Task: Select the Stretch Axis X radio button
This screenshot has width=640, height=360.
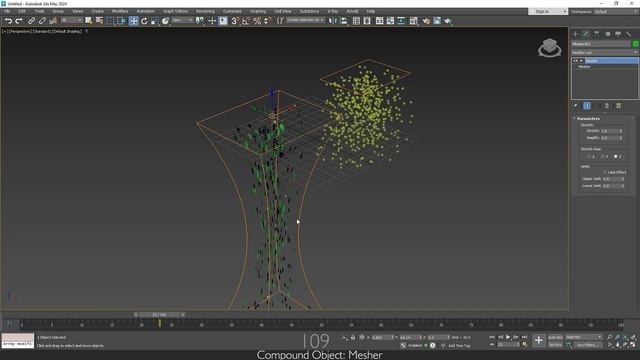Action: (589, 156)
